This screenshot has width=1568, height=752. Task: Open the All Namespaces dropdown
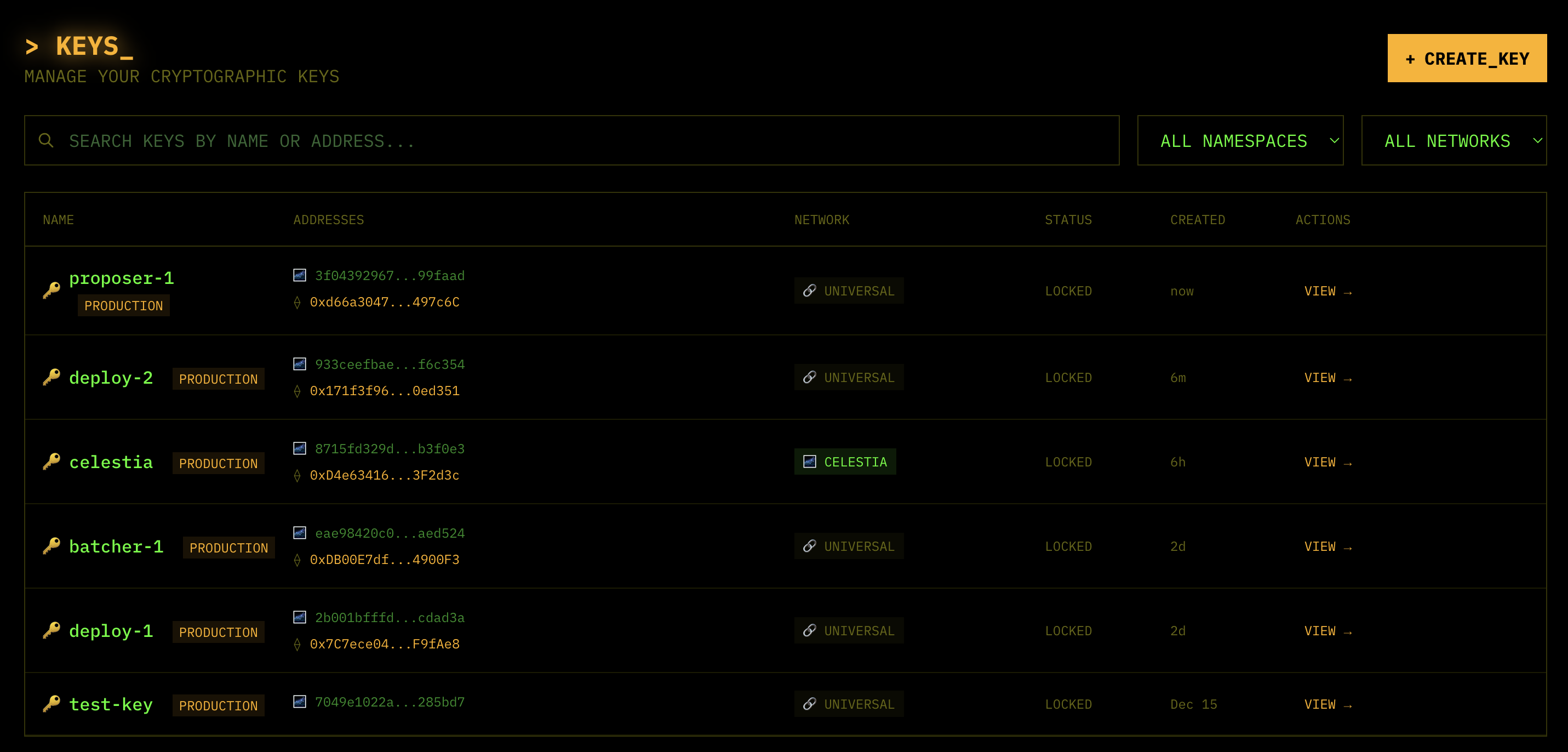click(x=1239, y=141)
